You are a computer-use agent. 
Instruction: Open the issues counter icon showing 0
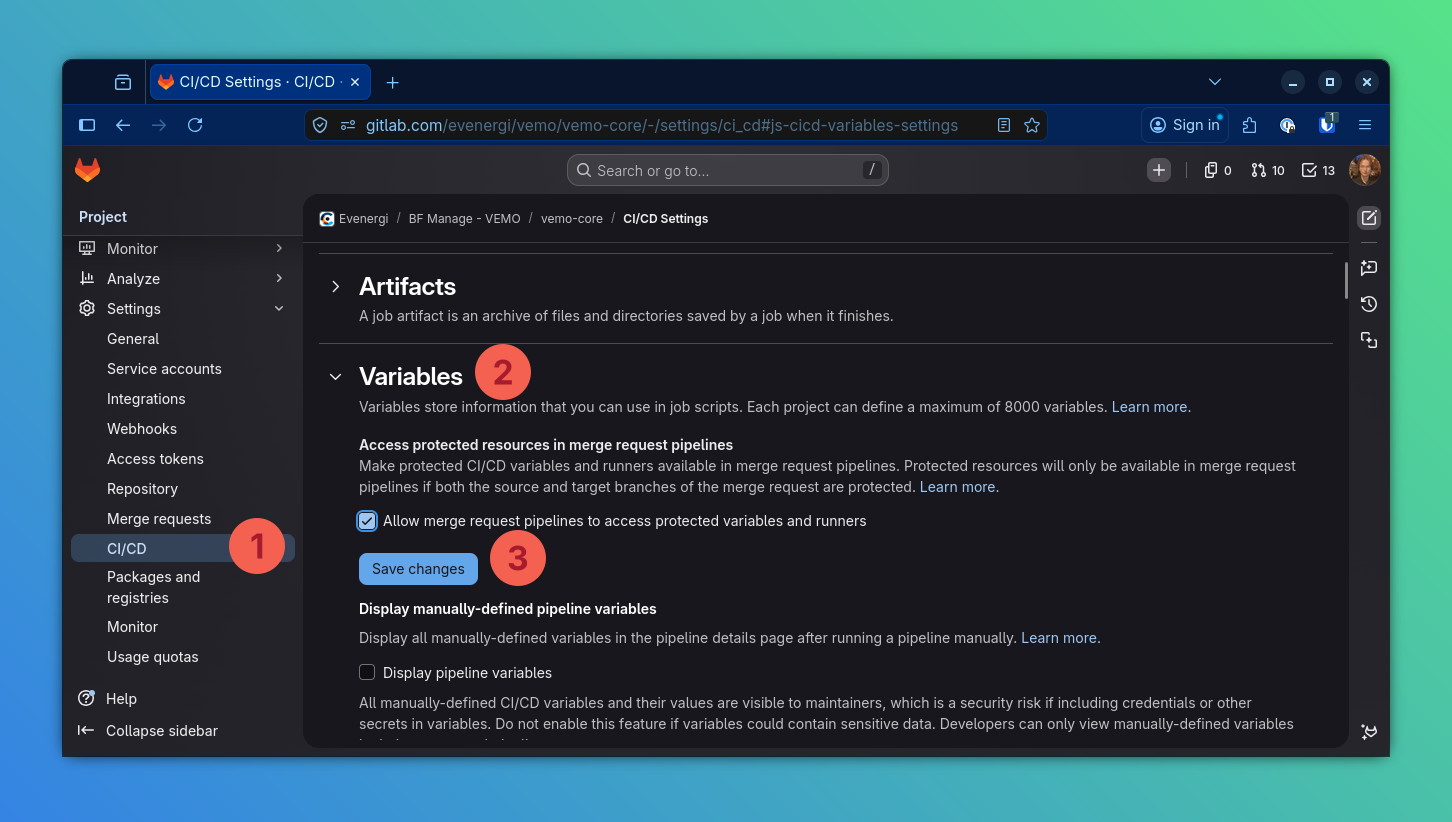1216,170
